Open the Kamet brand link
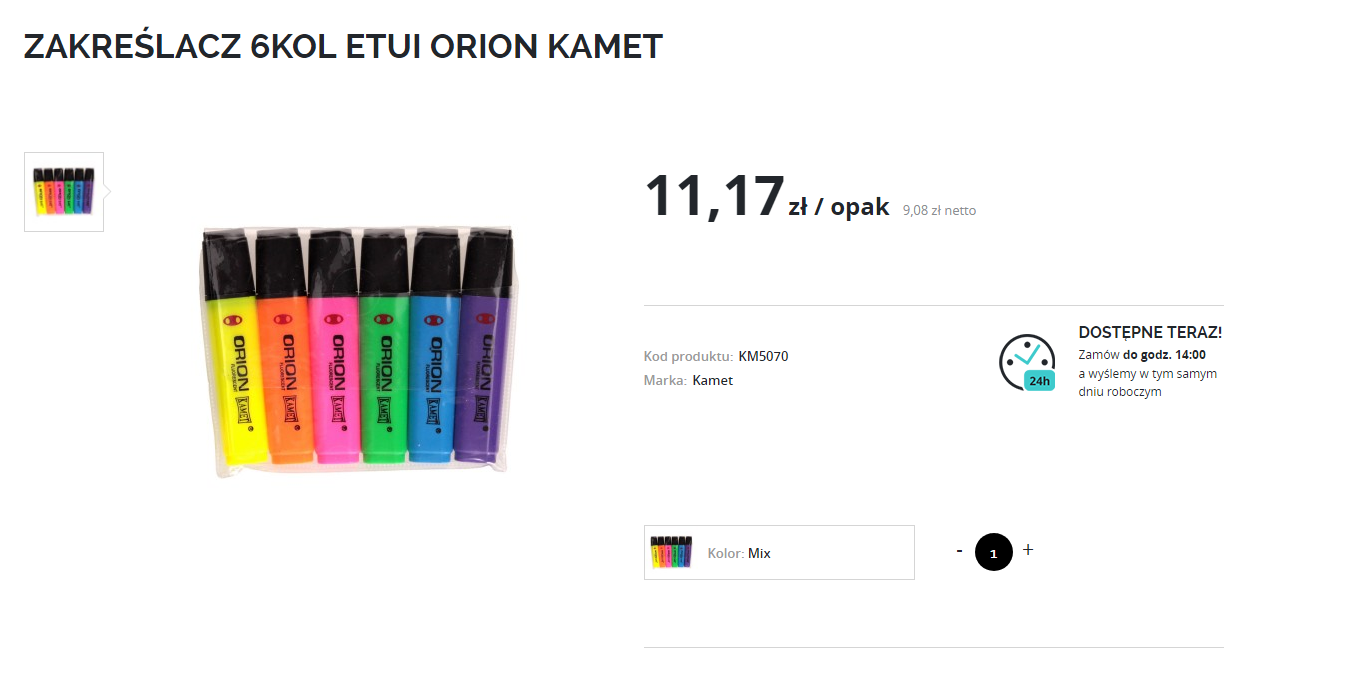Screen dimensions: 1366x677 coord(712,381)
